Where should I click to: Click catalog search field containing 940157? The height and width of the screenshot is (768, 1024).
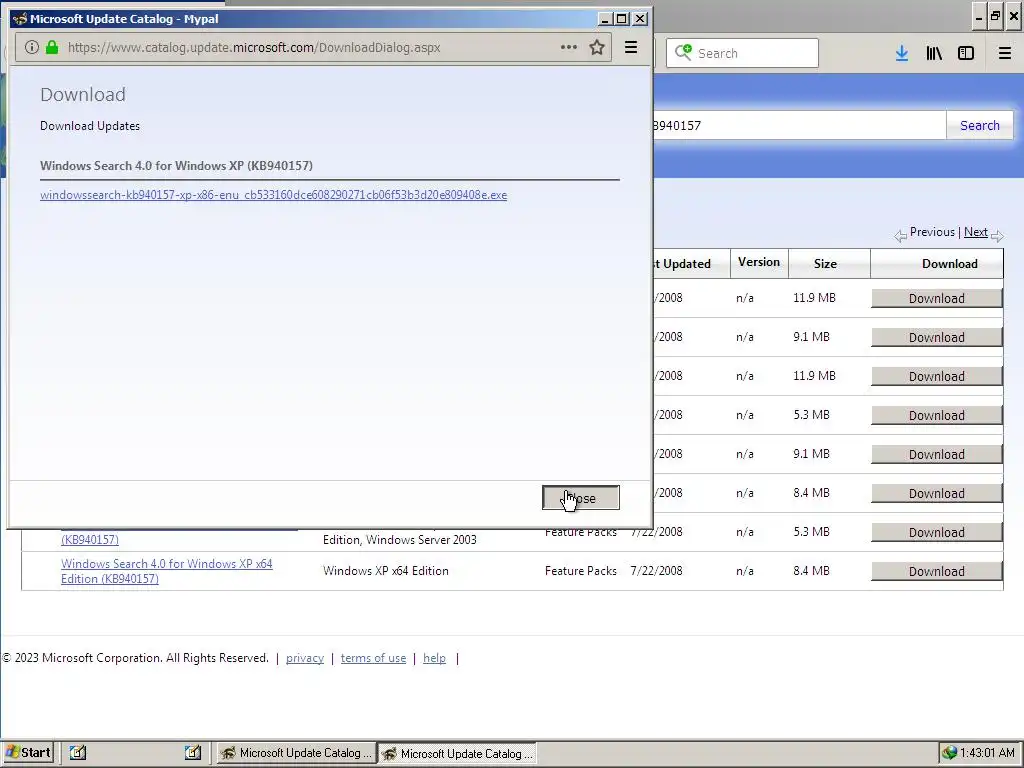point(799,125)
